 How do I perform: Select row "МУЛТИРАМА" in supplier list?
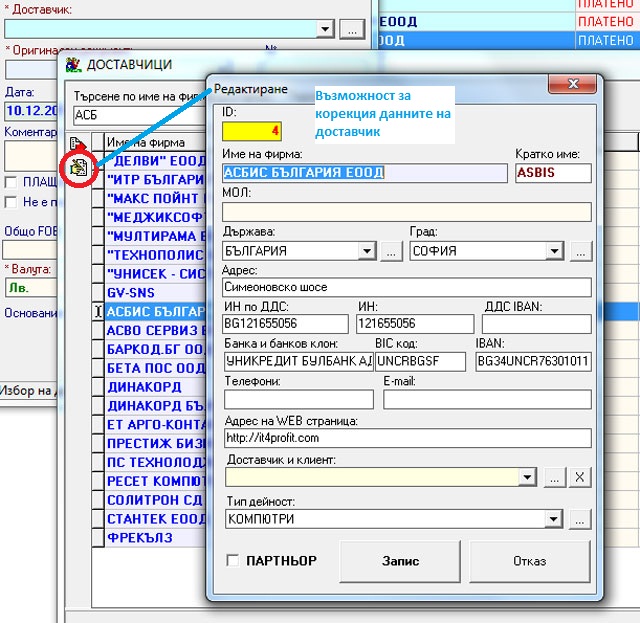point(156,236)
